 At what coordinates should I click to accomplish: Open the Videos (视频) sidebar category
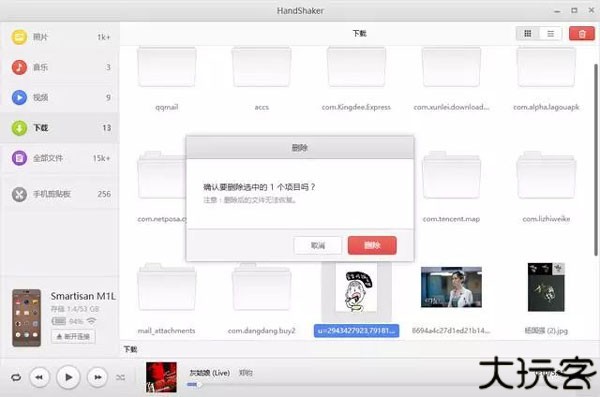pyautogui.click(x=60, y=98)
